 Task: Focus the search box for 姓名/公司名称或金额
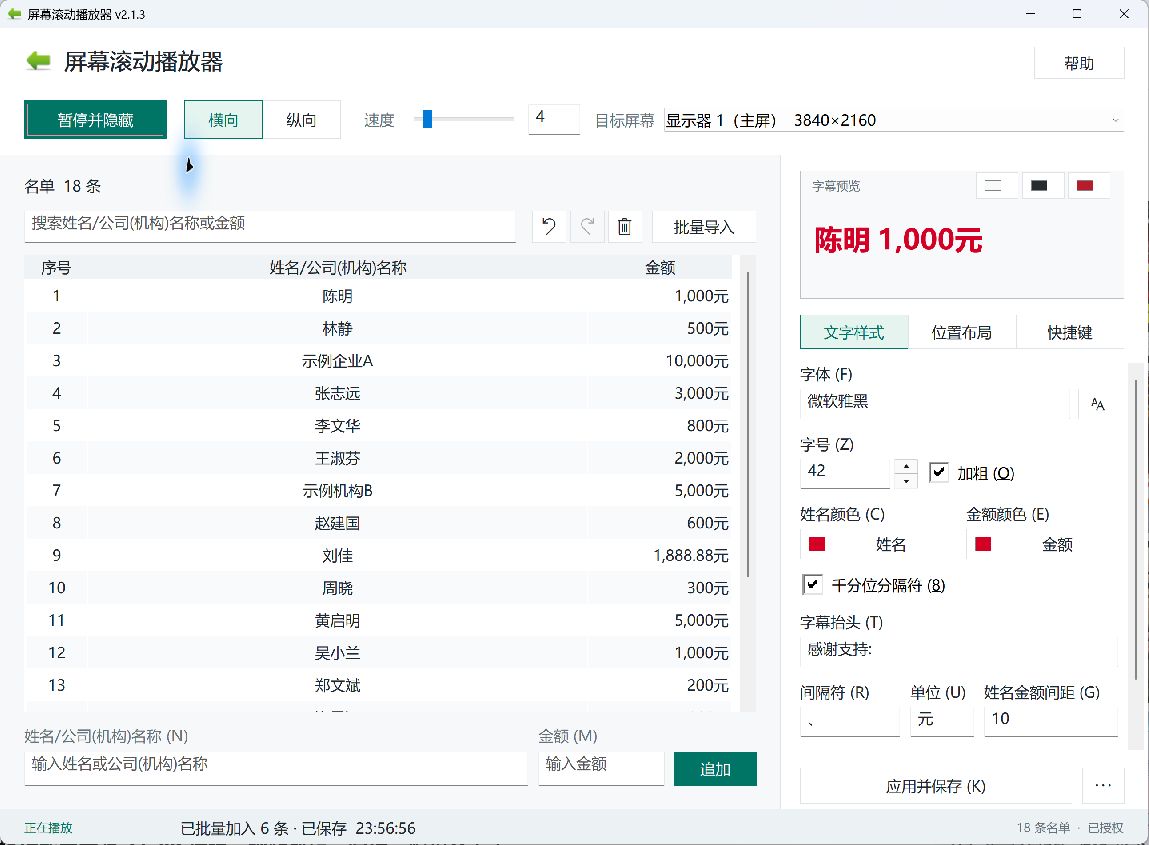[270, 226]
